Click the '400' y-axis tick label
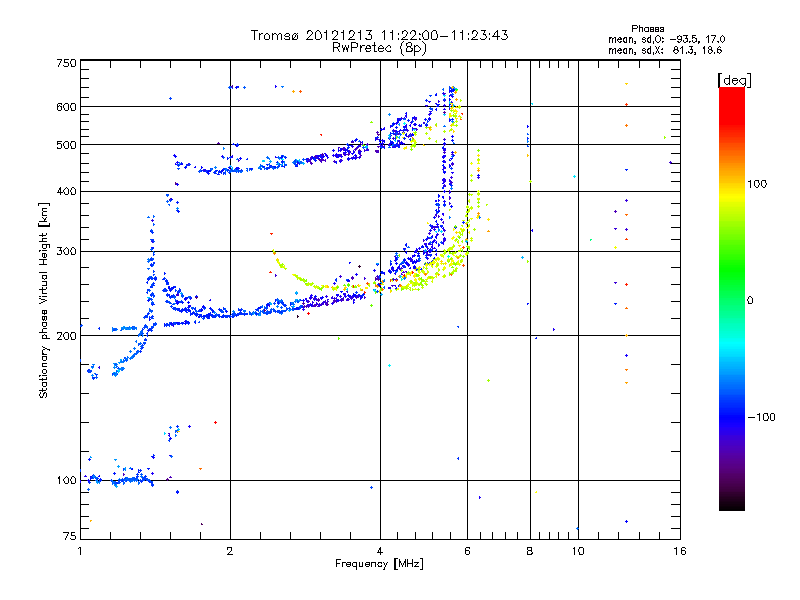The width and height of the screenshot is (800, 600). click(66, 191)
